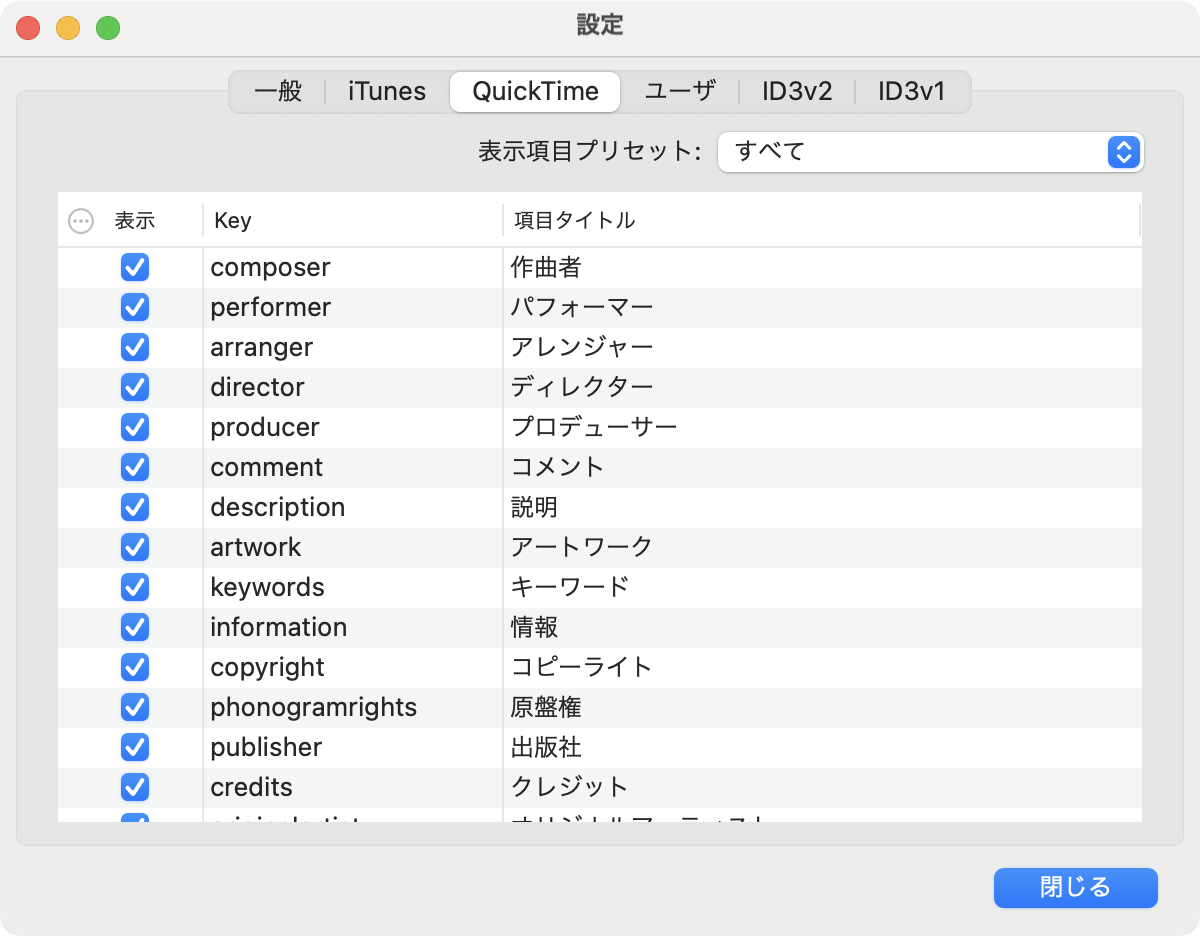Screen dimensions: 1200x936
Task: Toggle the credits display checkbox
Action: click(135, 787)
